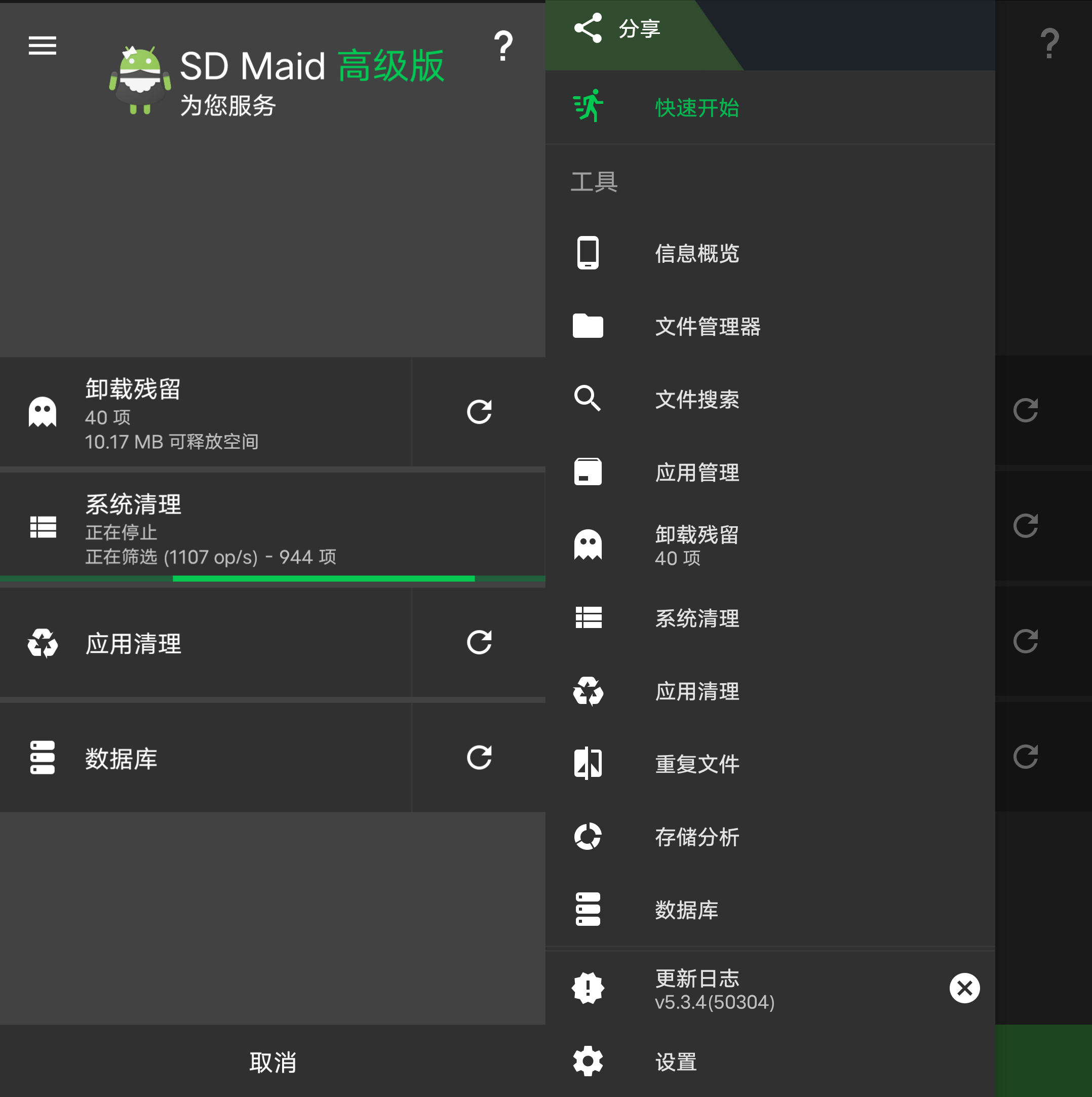Viewport: 1092px width, 1097px height.
Task: Tap the '高级版' green title text
Action: click(x=391, y=66)
